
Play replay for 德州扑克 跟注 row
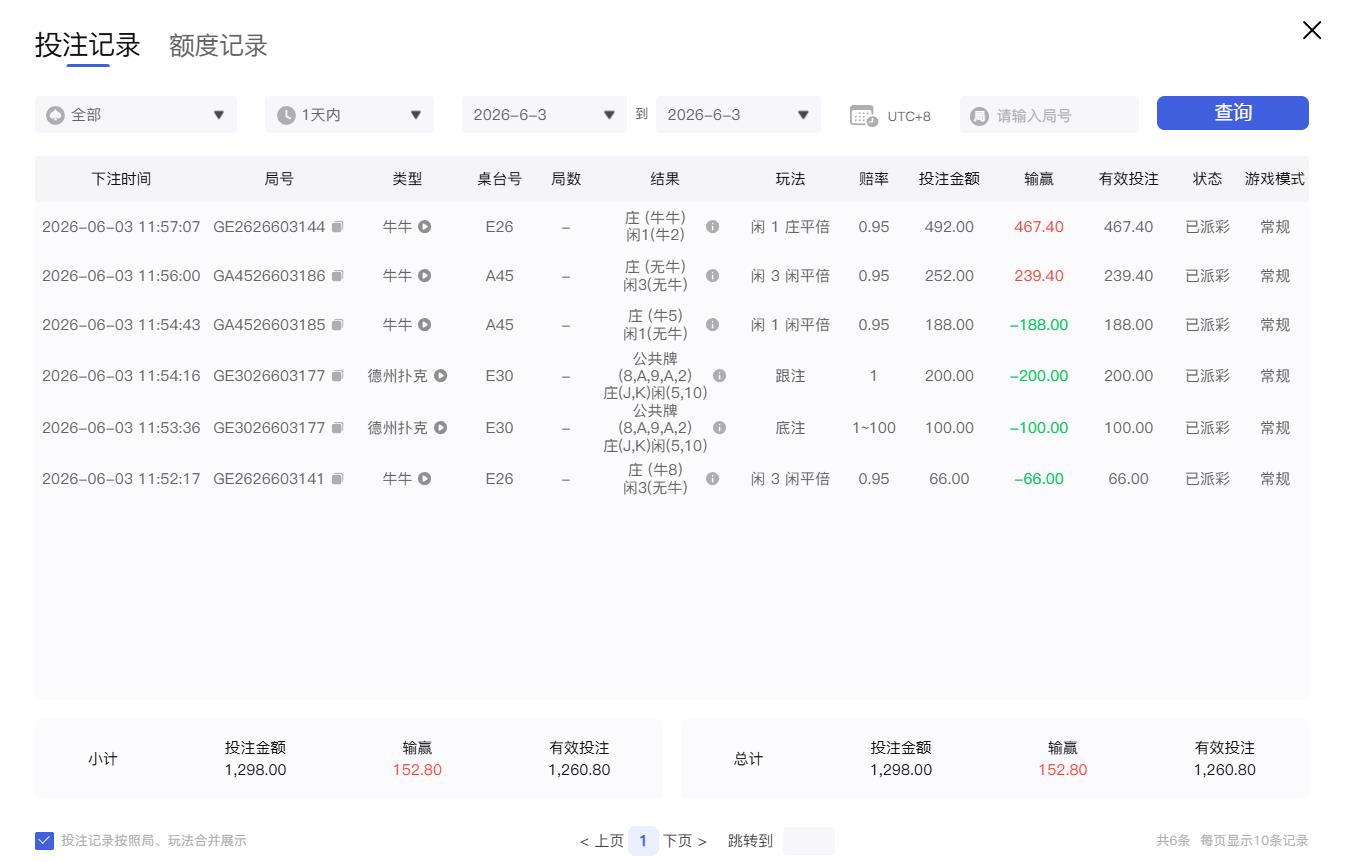[x=441, y=376]
